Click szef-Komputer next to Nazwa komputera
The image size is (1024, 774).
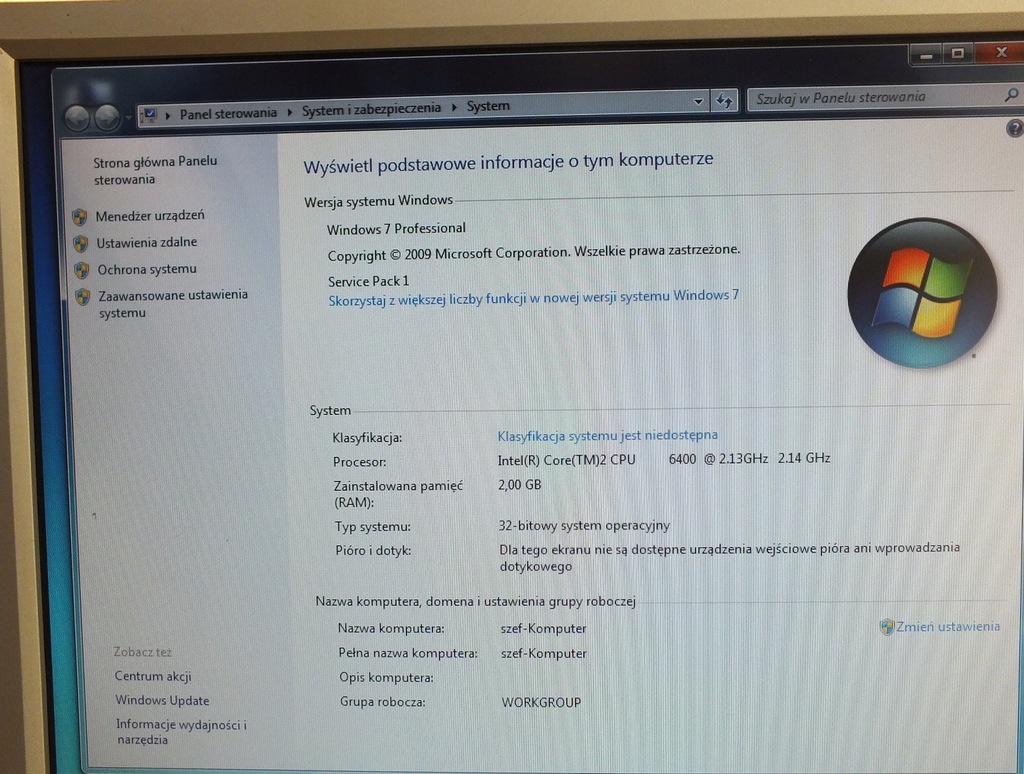pos(543,628)
